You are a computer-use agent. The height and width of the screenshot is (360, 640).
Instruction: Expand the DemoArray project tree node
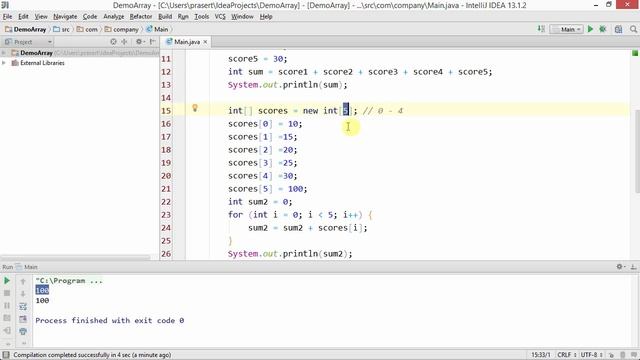pos(4,53)
